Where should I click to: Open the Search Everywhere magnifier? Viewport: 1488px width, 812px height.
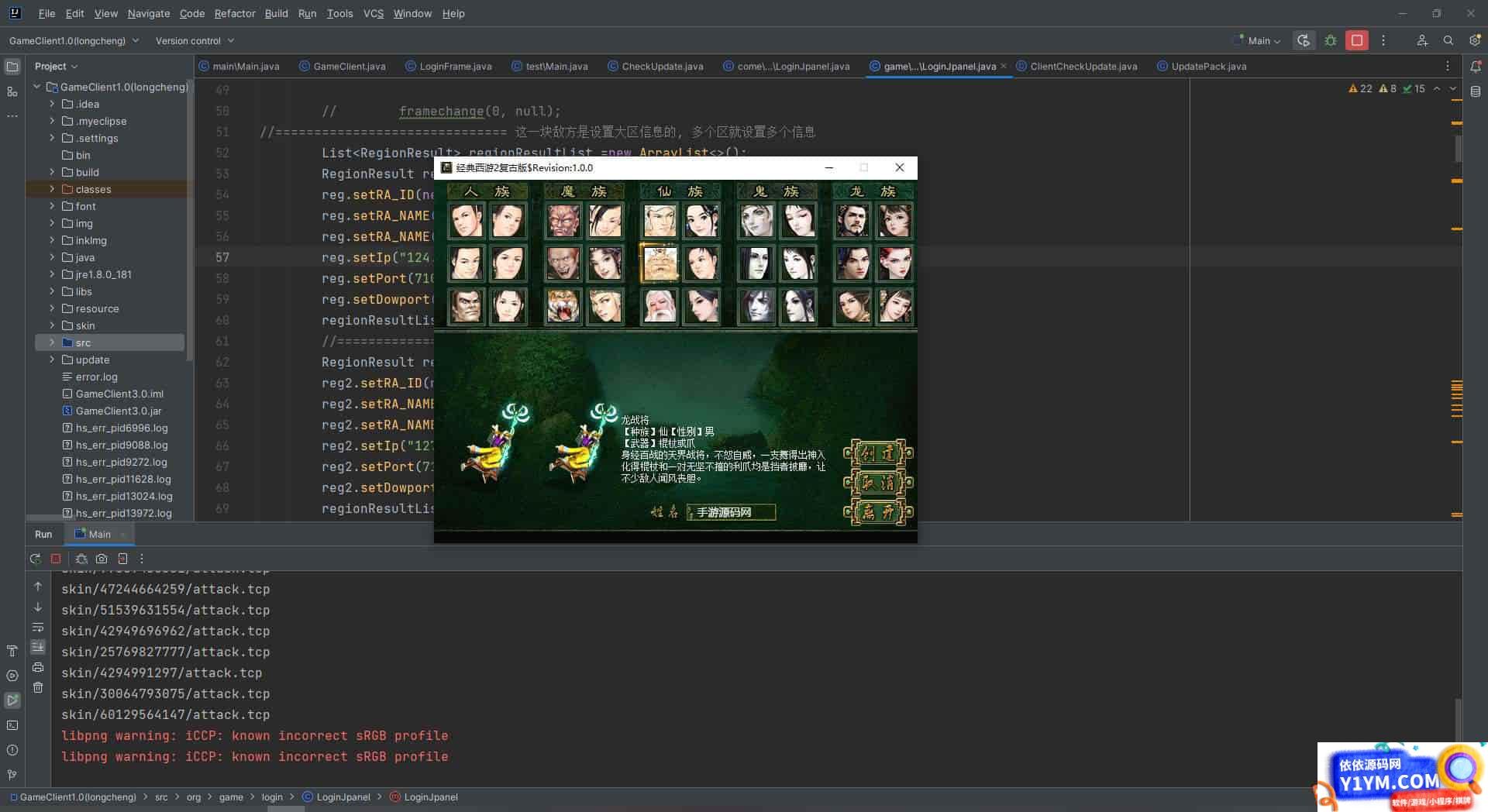point(1448,40)
